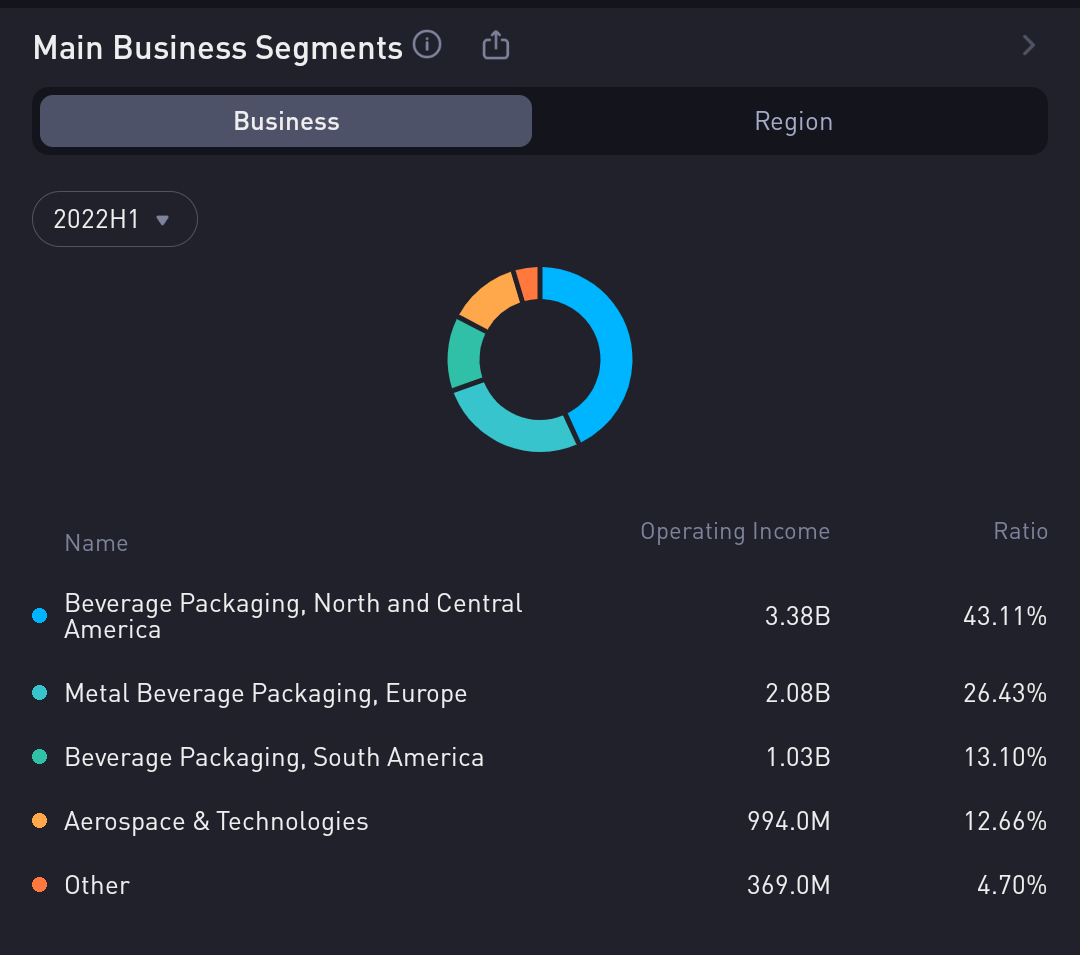Click the blue legend dot for North and Central America

coord(40,616)
